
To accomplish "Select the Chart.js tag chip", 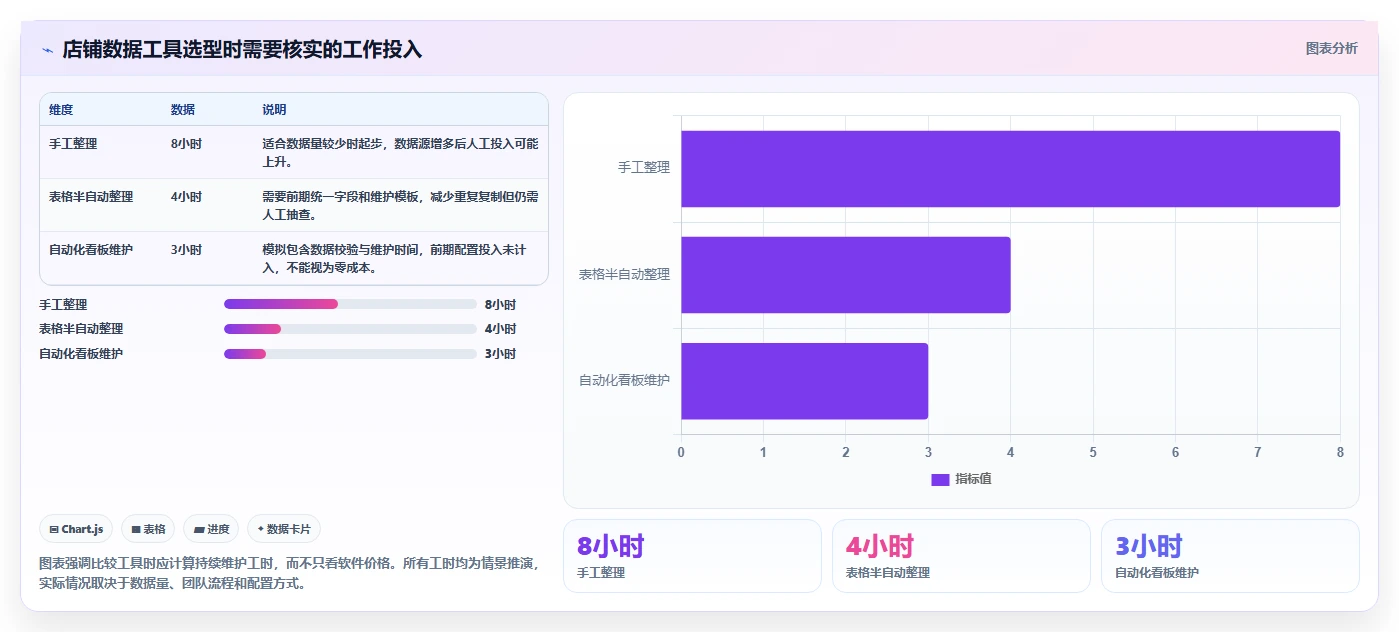I will click(x=76, y=529).
